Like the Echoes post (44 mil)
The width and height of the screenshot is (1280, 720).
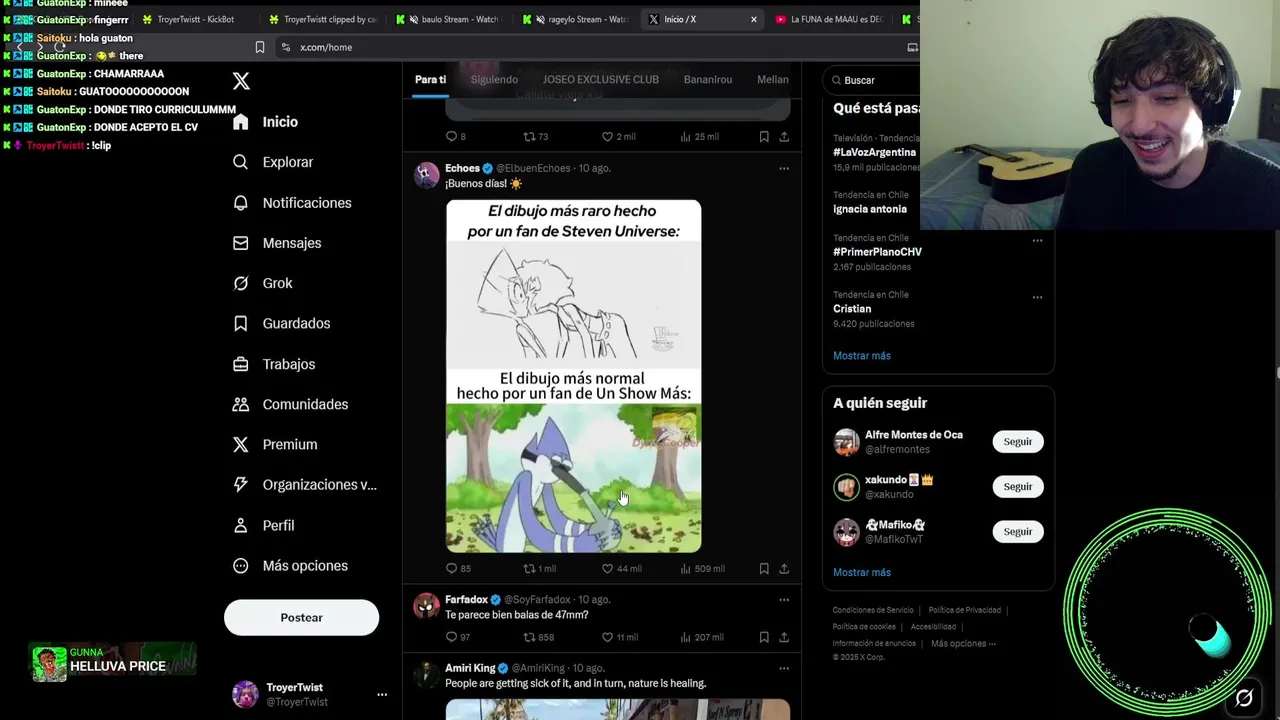tap(621, 568)
